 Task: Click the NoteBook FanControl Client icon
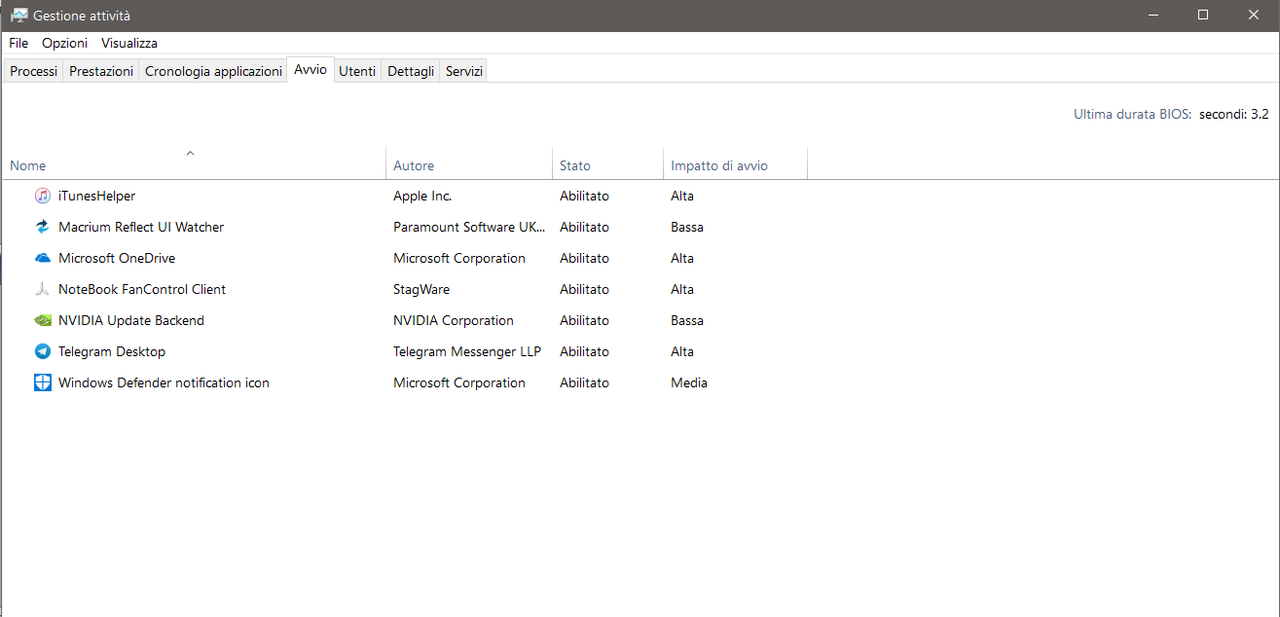click(42, 289)
